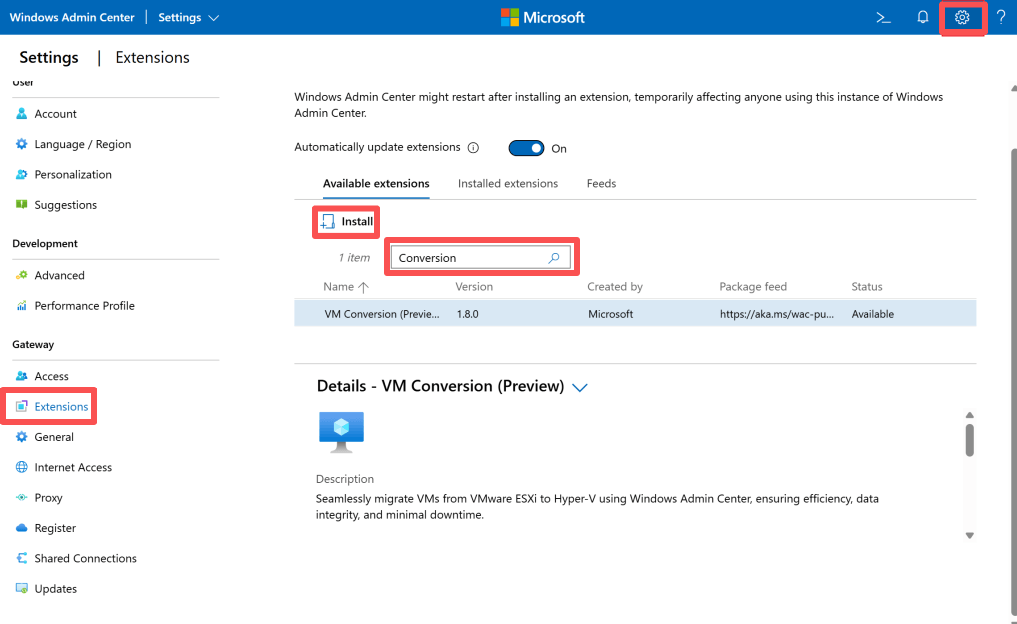Collapse the Details - VM Conversion chevron
This screenshot has width=1017, height=624.
click(x=580, y=387)
